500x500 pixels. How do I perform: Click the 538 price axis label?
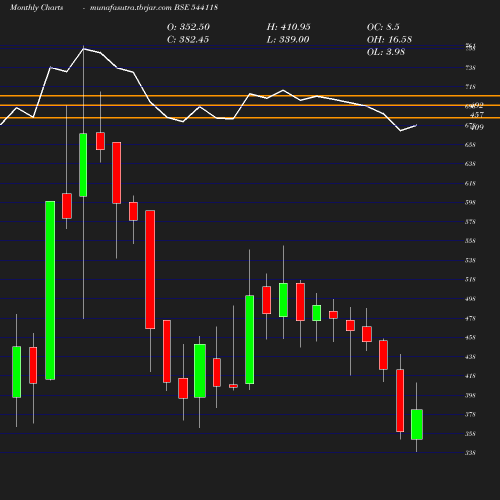tap(470, 260)
